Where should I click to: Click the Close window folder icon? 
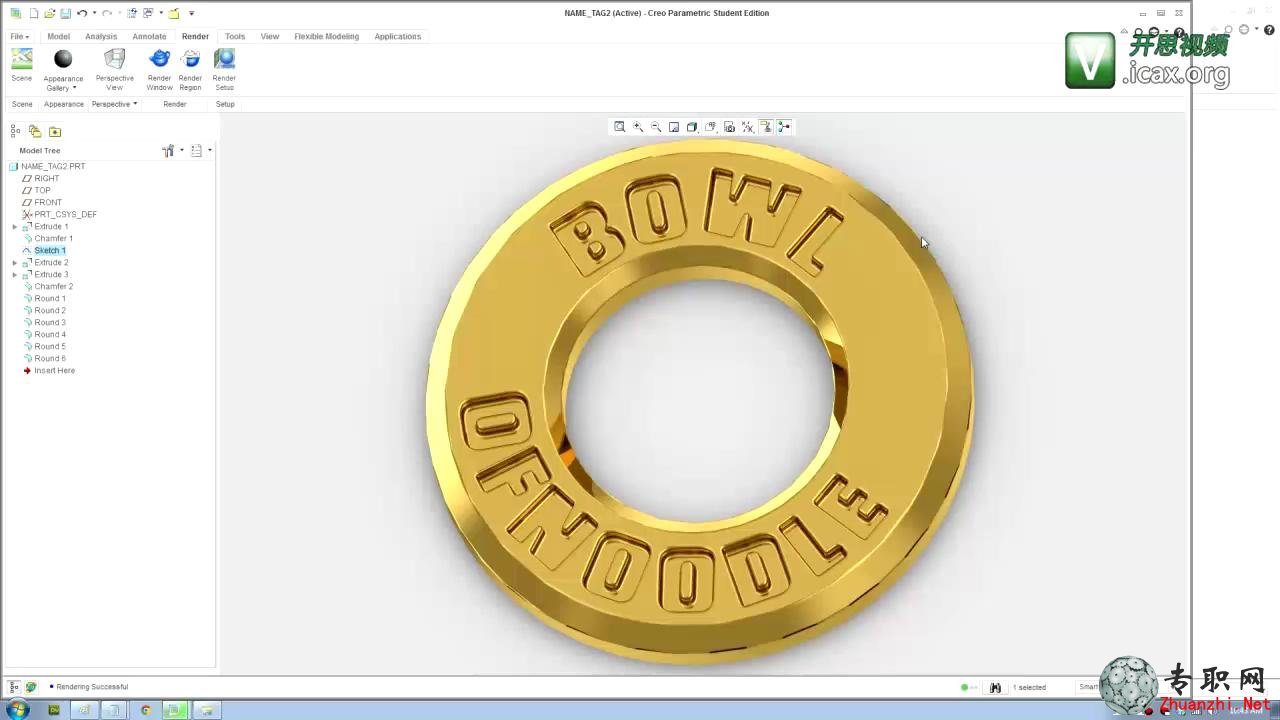point(174,13)
